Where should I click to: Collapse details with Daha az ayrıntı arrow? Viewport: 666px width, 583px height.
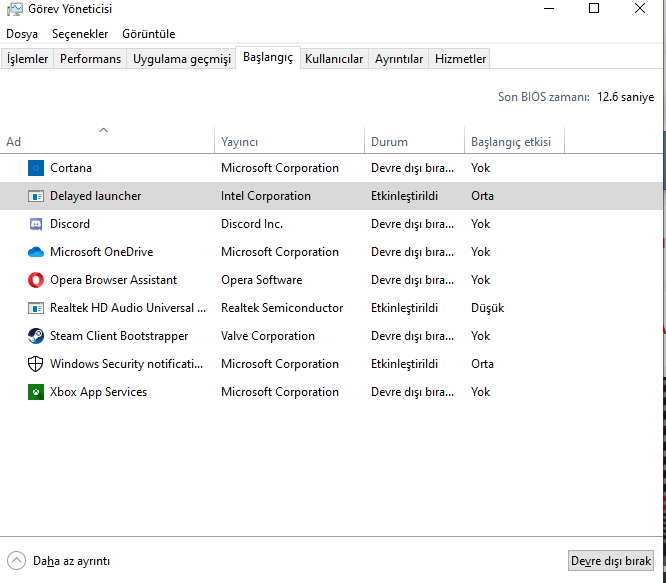pos(17,561)
